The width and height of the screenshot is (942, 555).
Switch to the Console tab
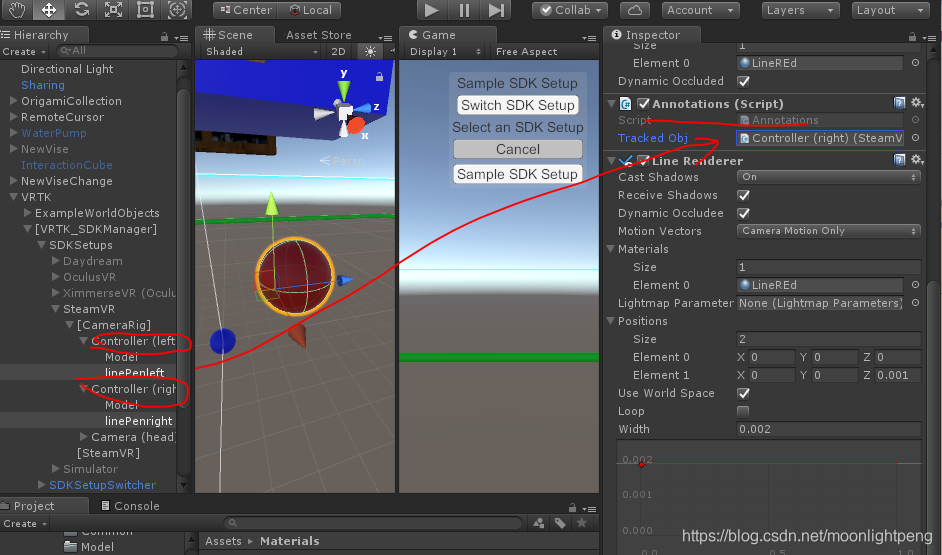tap(131, 506)
